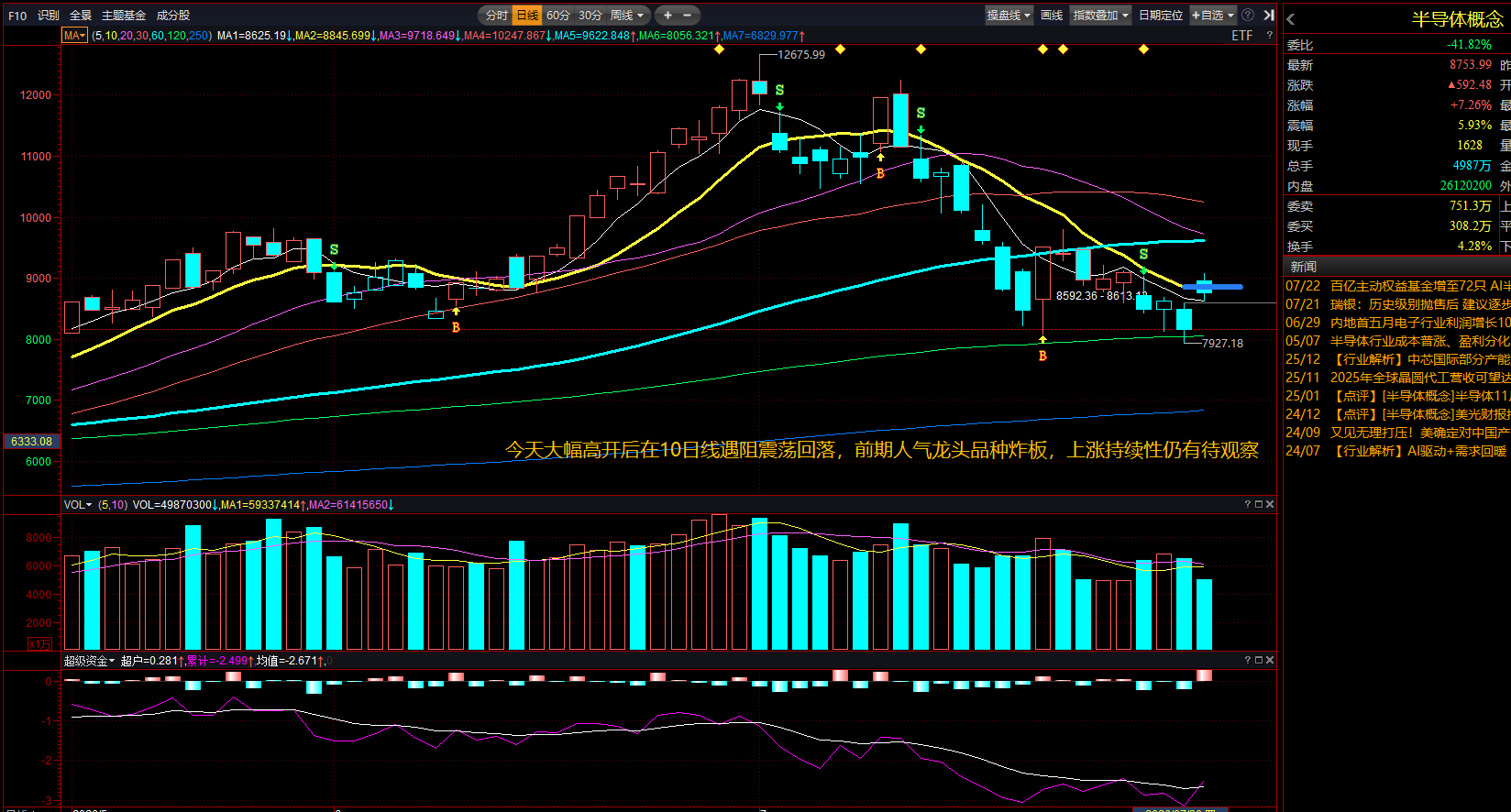Close the VOL indicator panel
Image resolution: width=1511 pixels, height=812 pixels.
(x=1270, y=504)
